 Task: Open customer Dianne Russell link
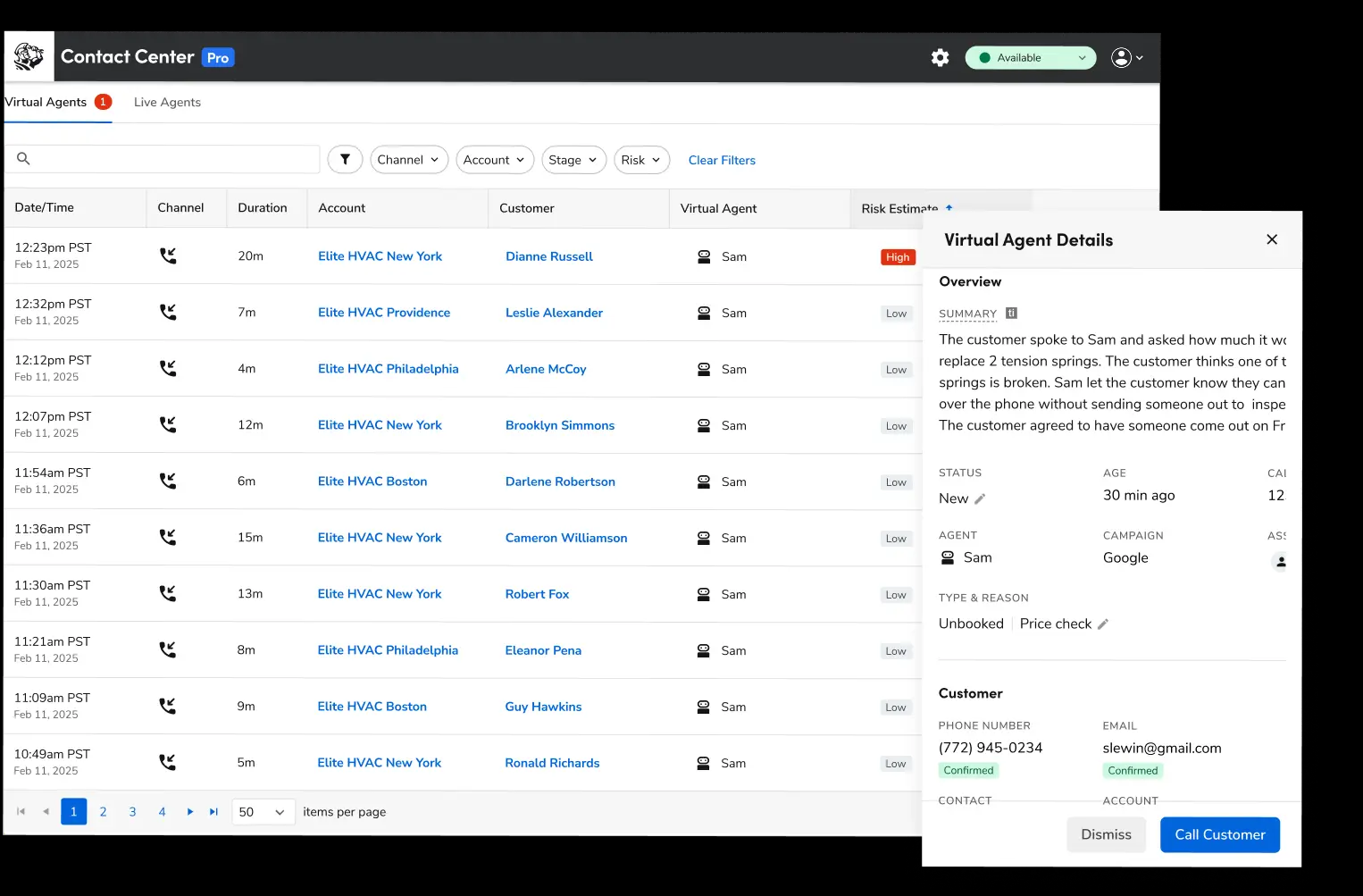[548, 256]
